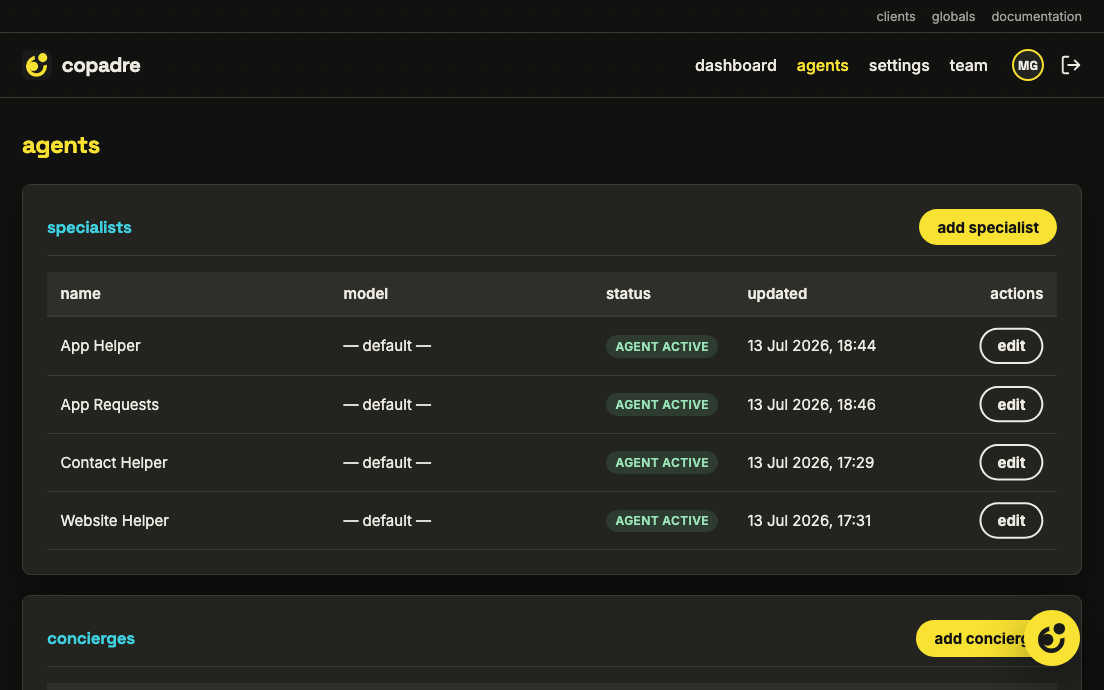This screenshot has height=690, width=1104.
Task: Click the add specialist button
Action: 987,227
